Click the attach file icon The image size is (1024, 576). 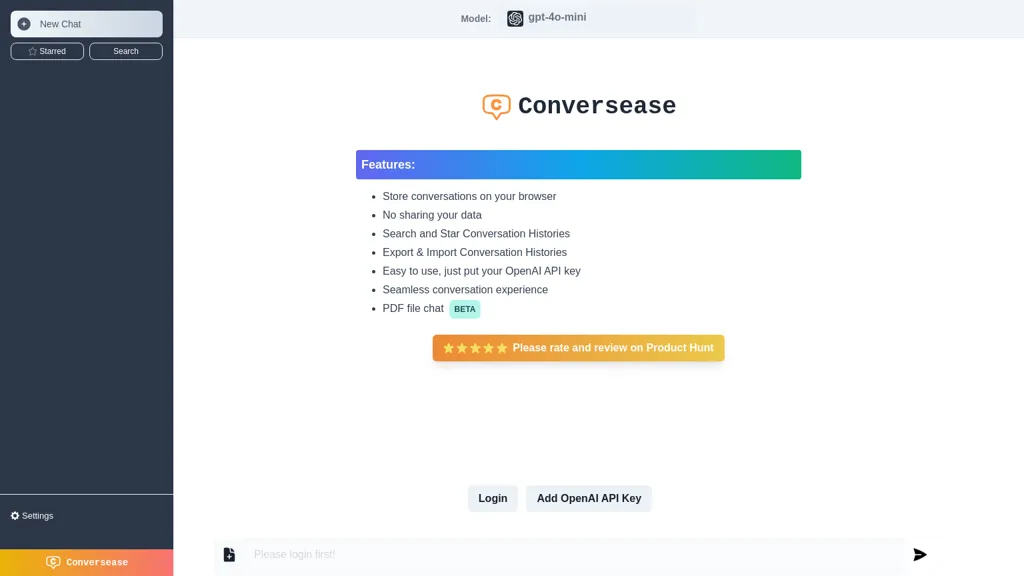coord(229,554)
